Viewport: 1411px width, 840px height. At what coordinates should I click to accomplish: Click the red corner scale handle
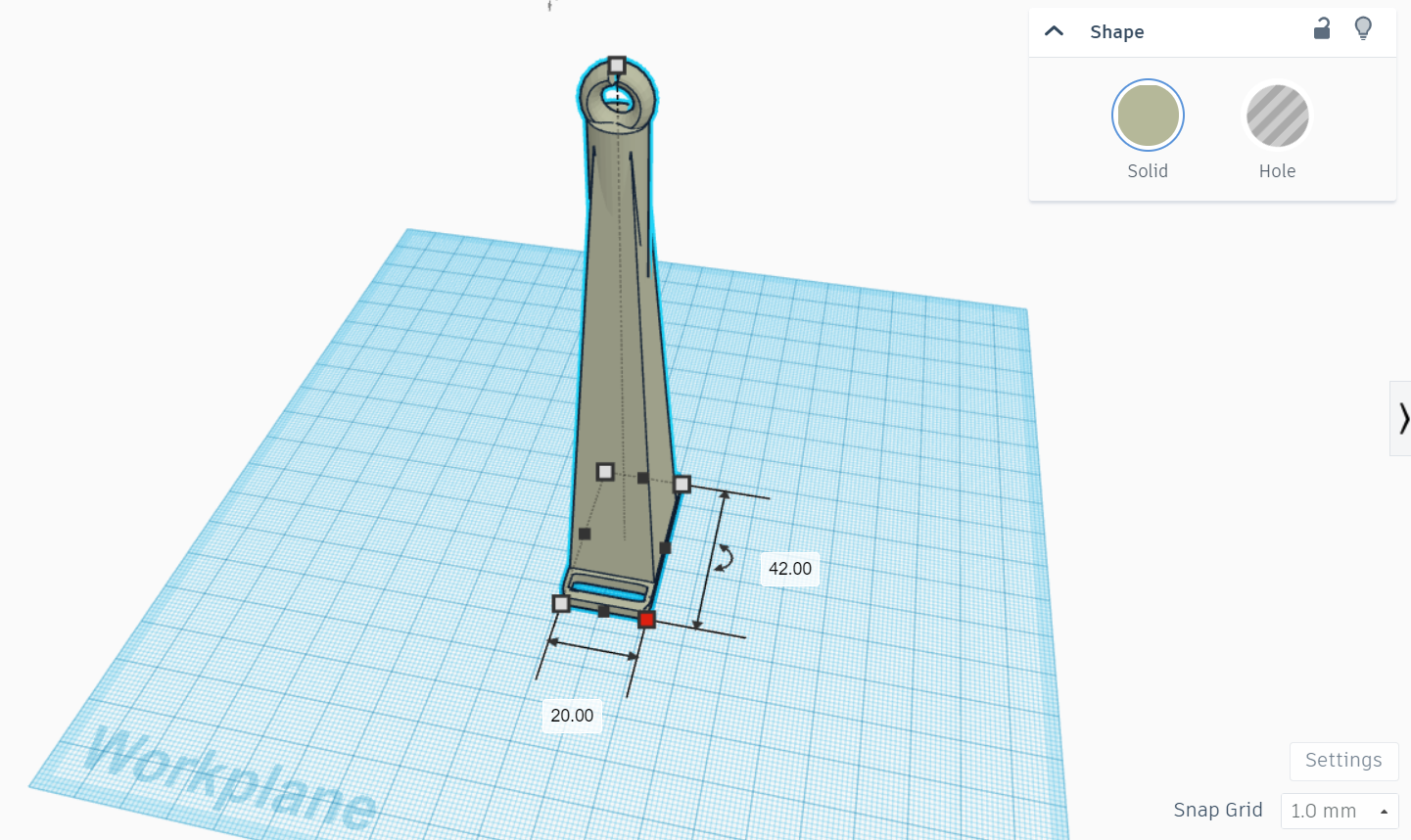646,620
